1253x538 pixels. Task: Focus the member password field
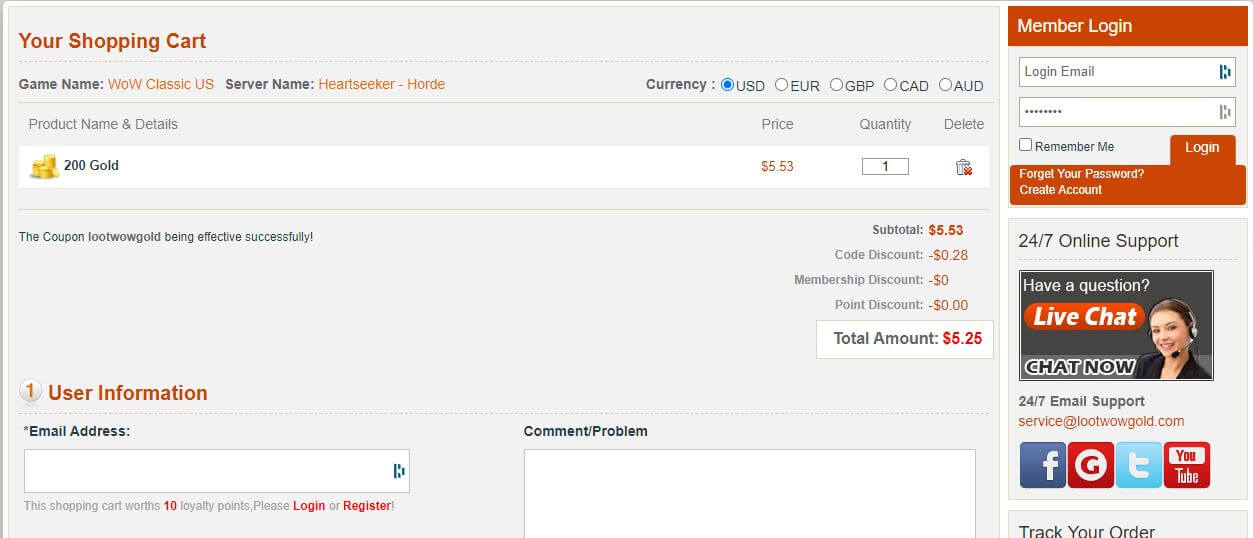pyautogui.click(x=1127, y=112)
